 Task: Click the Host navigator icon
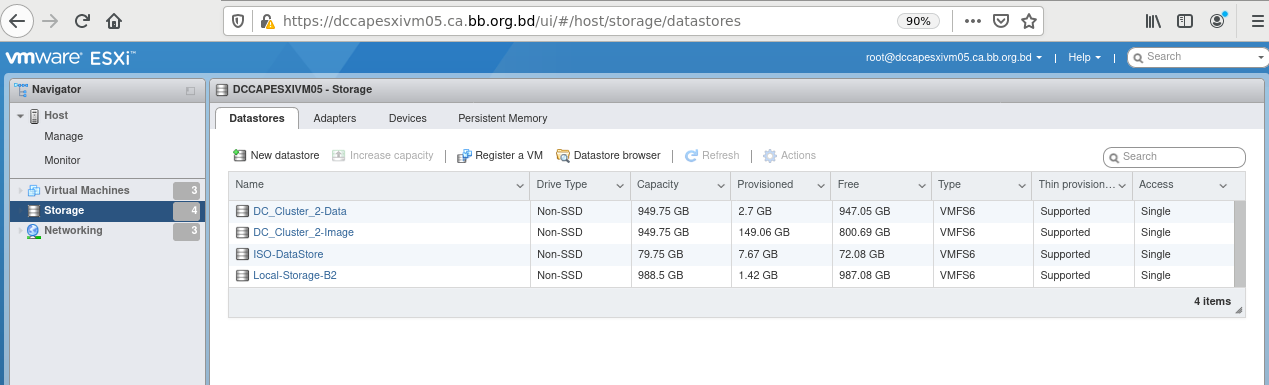point(34,116)
